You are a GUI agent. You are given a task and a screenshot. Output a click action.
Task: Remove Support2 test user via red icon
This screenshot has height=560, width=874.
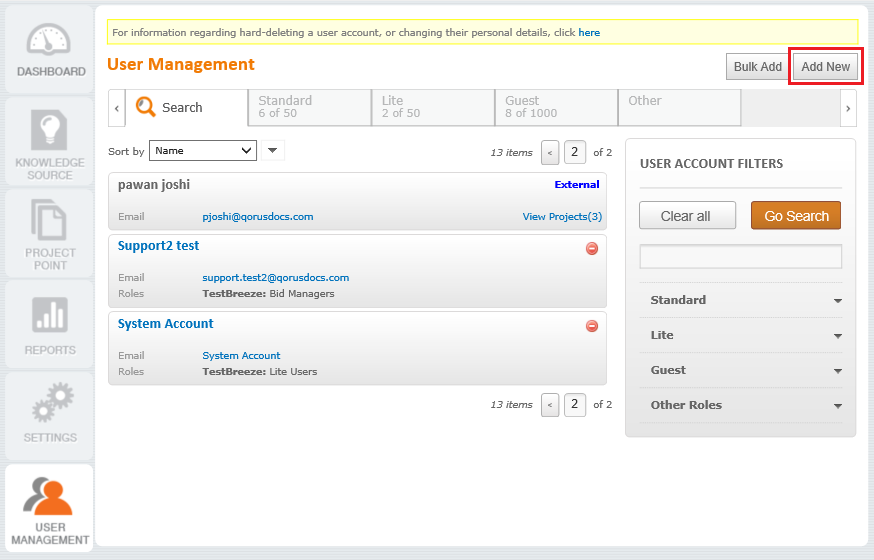[592, 249]
